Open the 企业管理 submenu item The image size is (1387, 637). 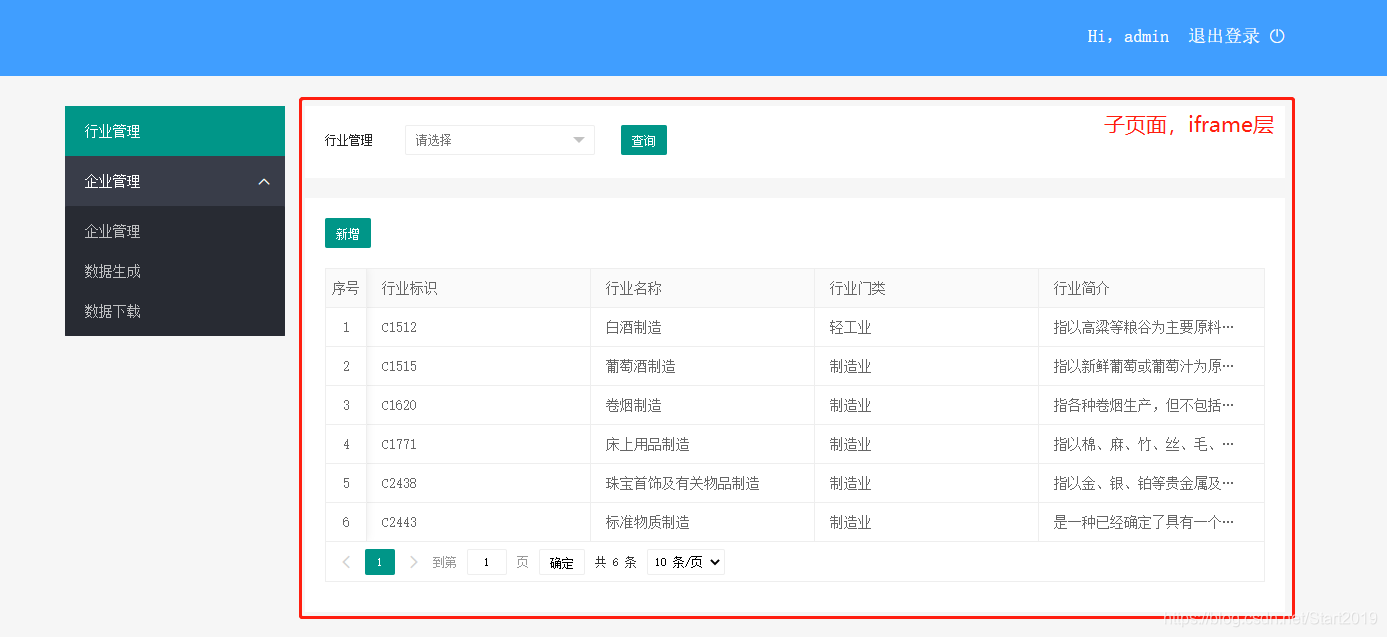113,231
